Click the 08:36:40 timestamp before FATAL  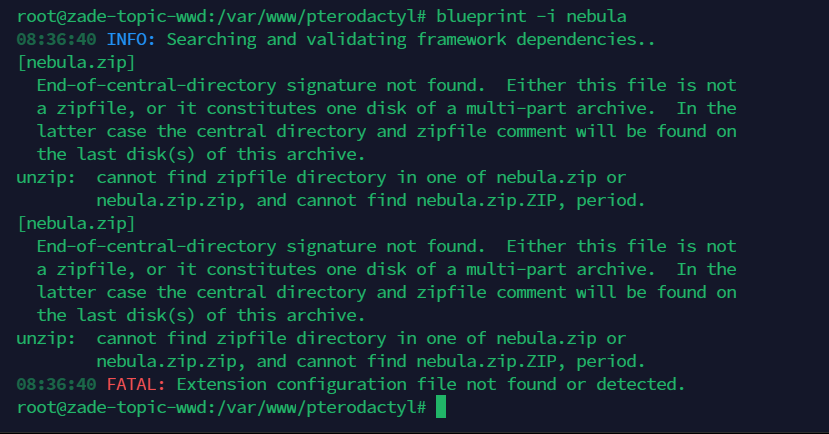56,384
